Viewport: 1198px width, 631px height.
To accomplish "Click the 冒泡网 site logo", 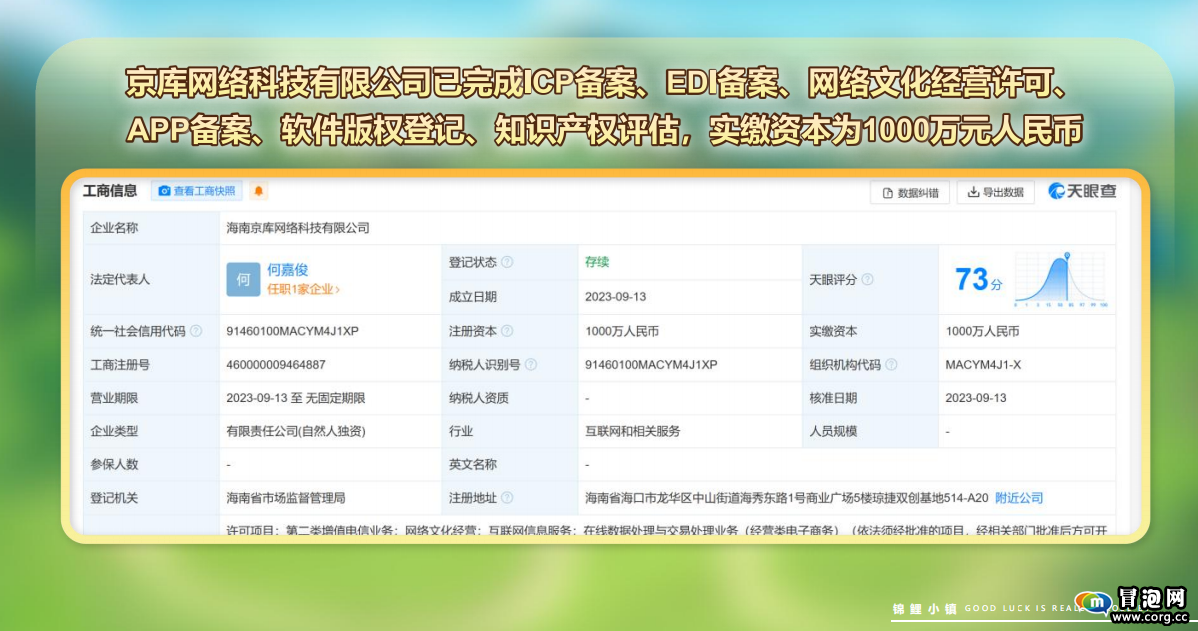I will [1133, 604].
